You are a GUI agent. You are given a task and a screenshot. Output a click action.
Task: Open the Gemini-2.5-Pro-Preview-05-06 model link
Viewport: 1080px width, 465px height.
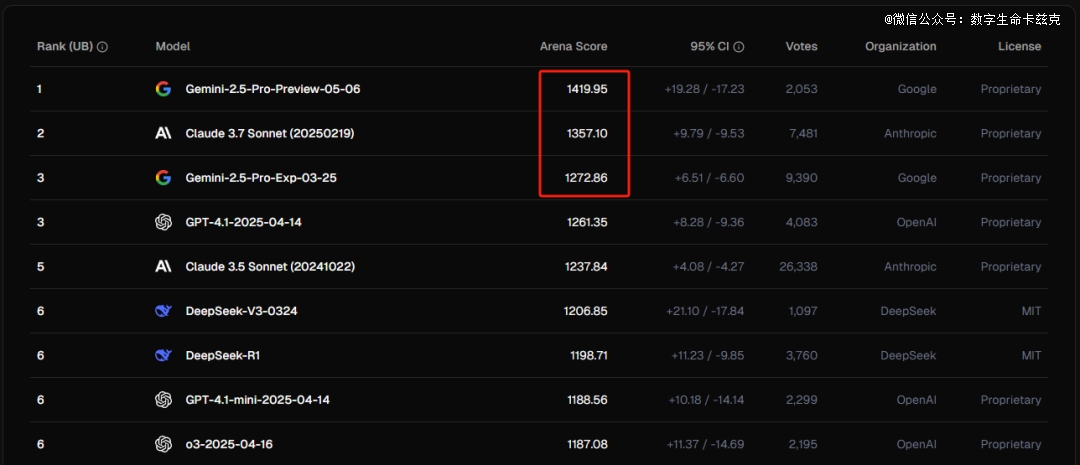(x=273, y=89)
